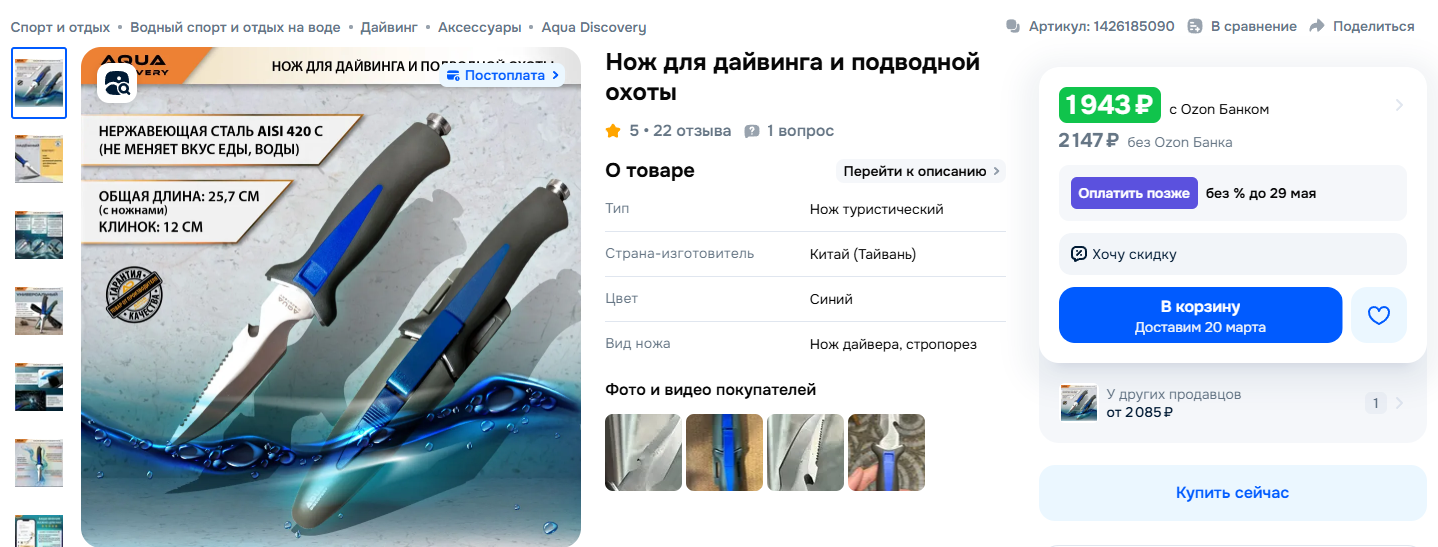
Task: Jump to description via Перейти к описанию
Action: tap(921, 171)
